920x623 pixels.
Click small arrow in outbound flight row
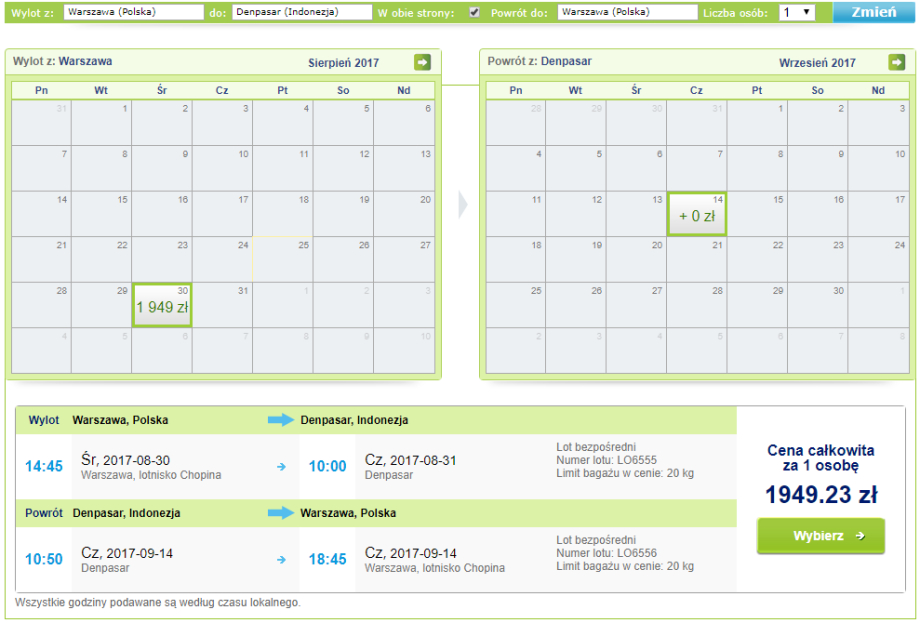[280, 466]
